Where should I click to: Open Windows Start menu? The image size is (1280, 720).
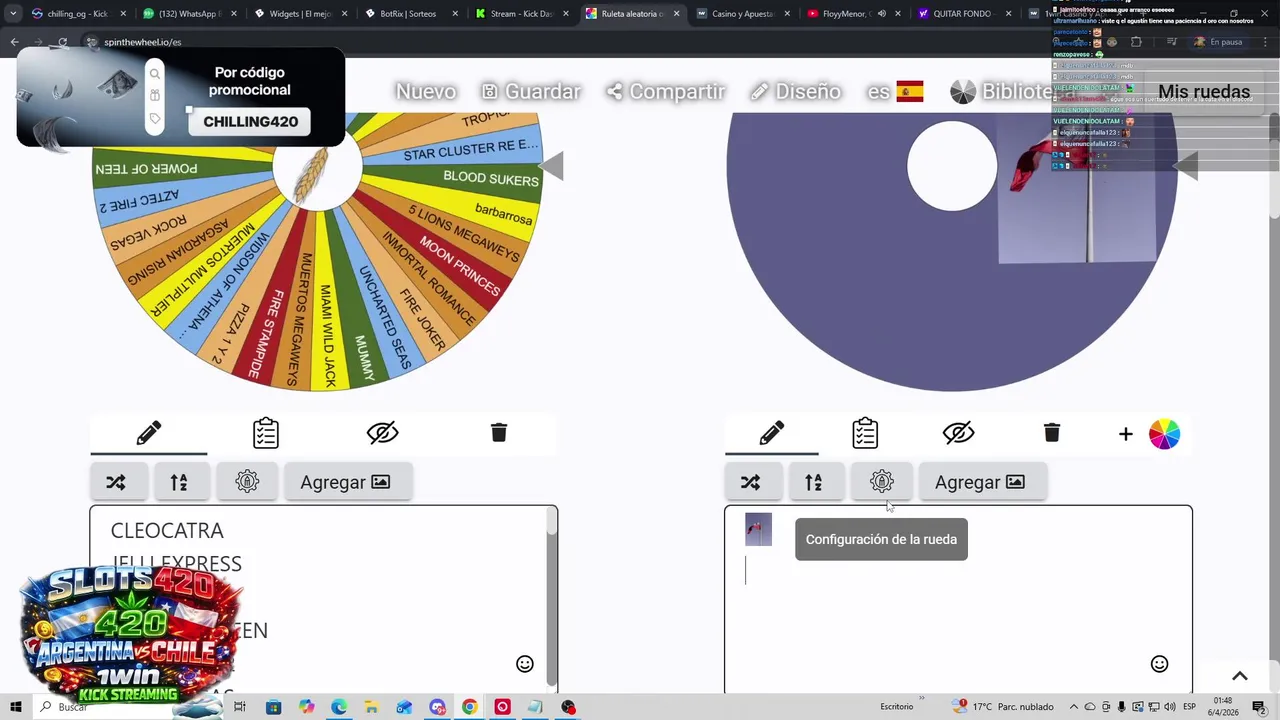(16, 707)
